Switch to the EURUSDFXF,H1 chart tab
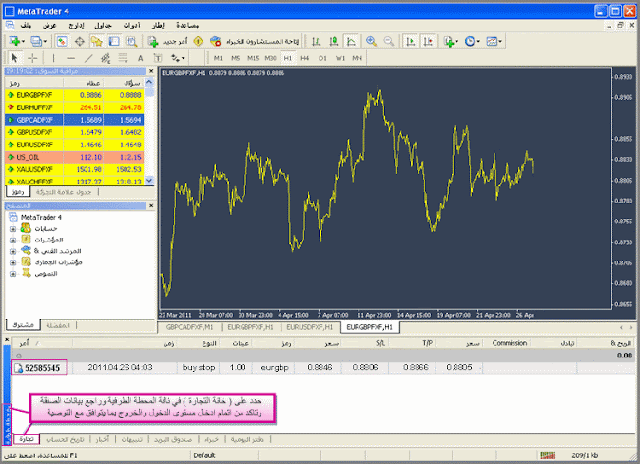The width and height of the screenshot is (640, 464). pos(309,327)
